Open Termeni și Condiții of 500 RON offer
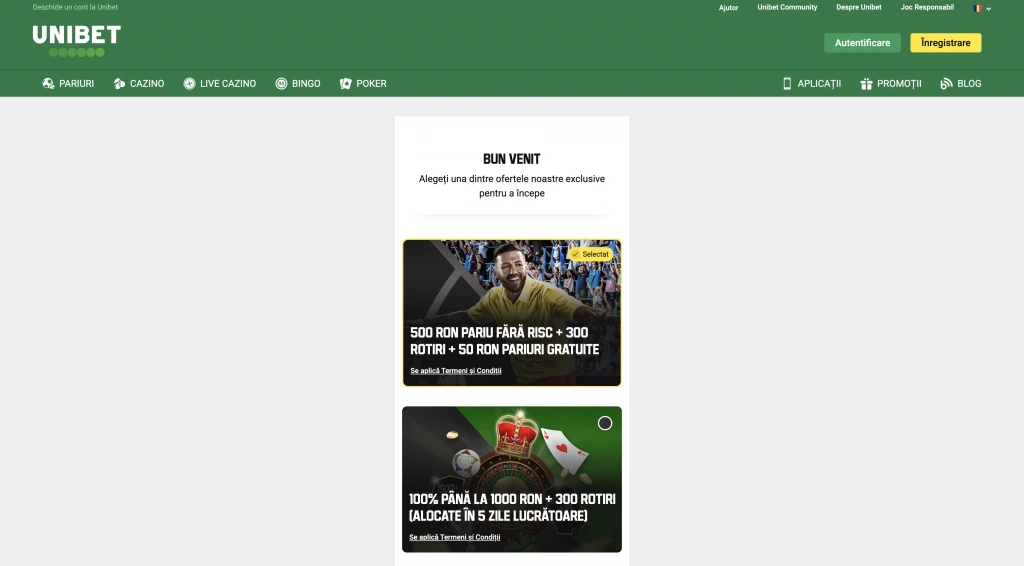This screenshot has height=566, width=1024. pyautogui.click(x=456, y=371)
